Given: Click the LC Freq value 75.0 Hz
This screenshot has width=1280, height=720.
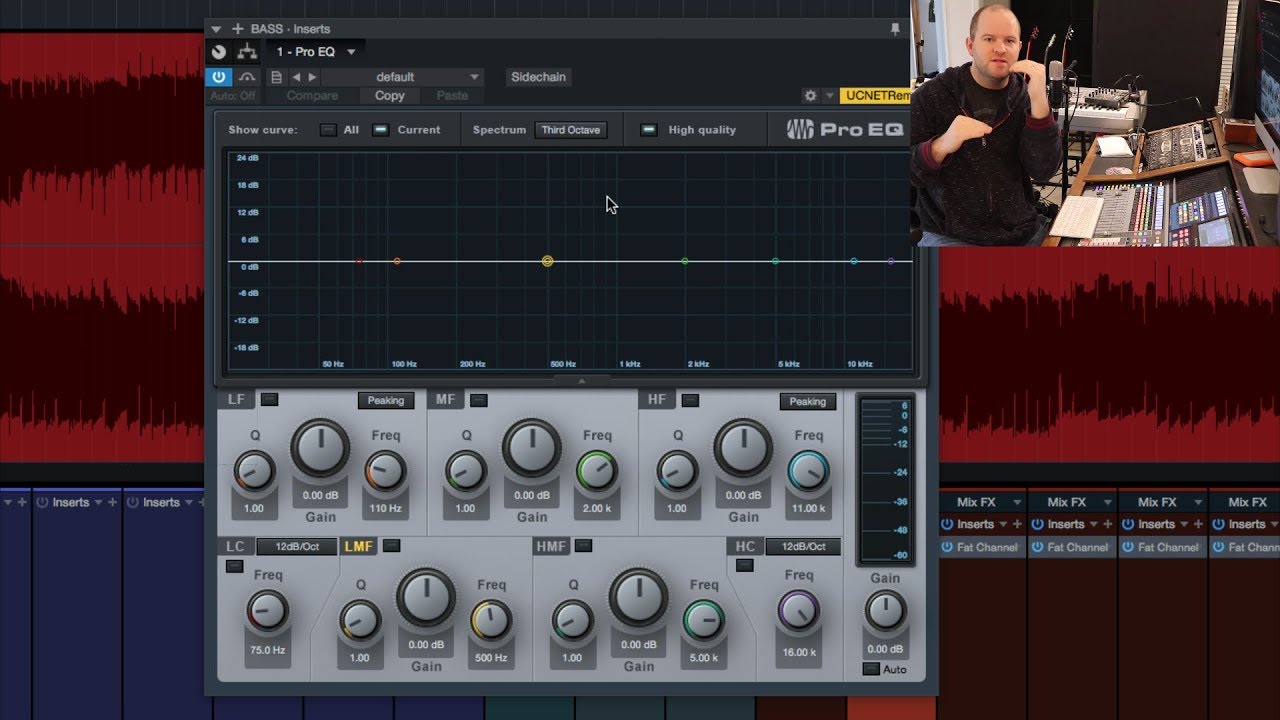Looking at the screenshot, I should pyautogui.click(x=267, y=650).
